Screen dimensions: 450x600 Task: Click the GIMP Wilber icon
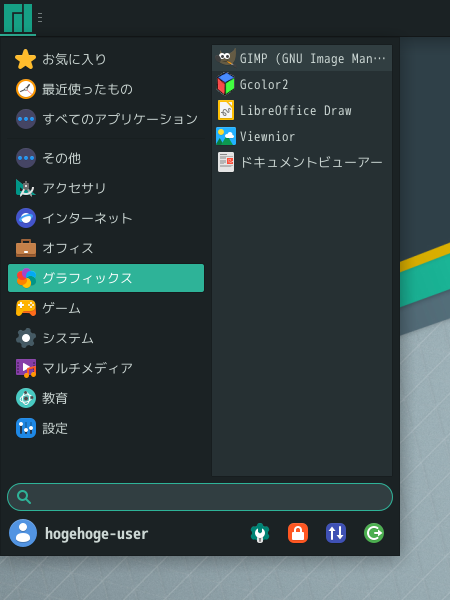(x=226, y=58)
